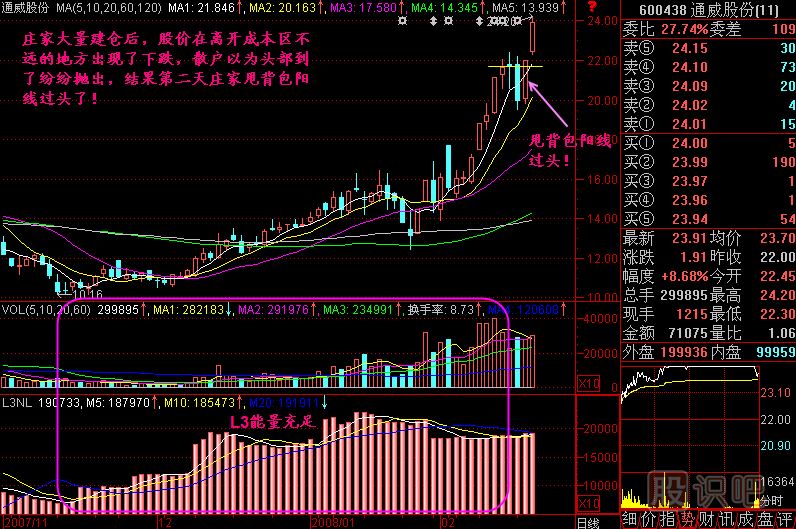This screenshot has width=796, height=529.
Task: Switch to the 盘 tab
Action: coord(766,519)
